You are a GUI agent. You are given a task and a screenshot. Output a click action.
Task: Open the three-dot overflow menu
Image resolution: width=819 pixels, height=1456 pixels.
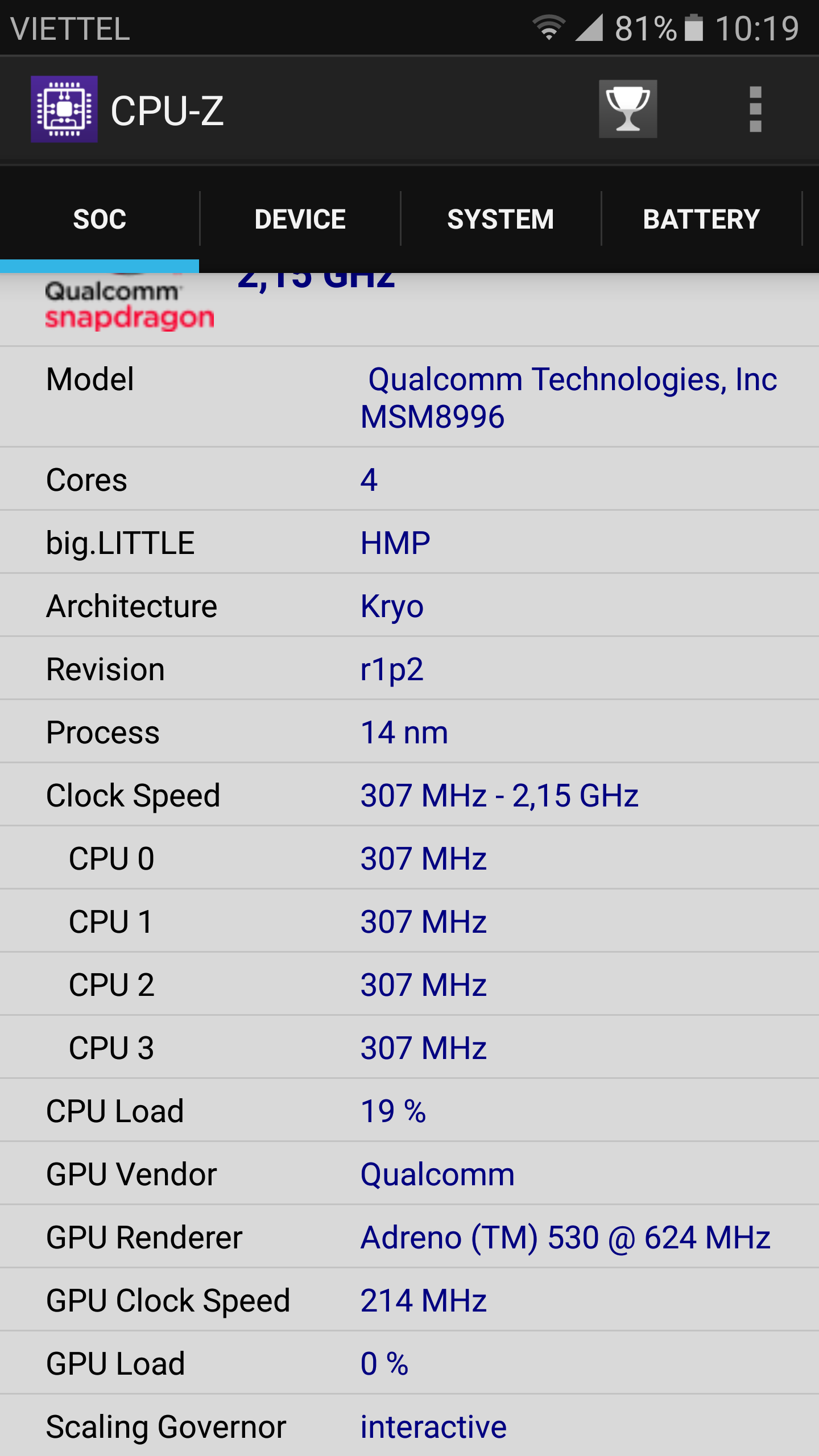point(755,109)
